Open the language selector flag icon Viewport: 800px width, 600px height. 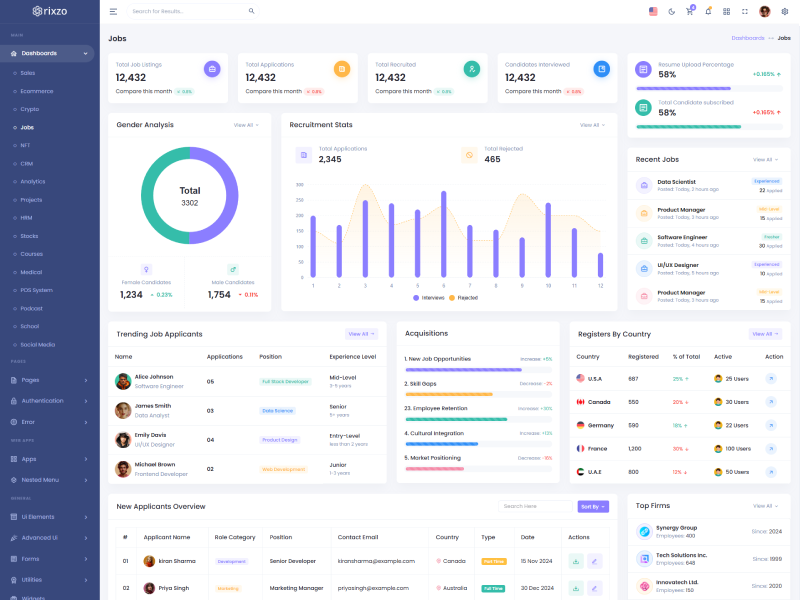pos(653,11)
